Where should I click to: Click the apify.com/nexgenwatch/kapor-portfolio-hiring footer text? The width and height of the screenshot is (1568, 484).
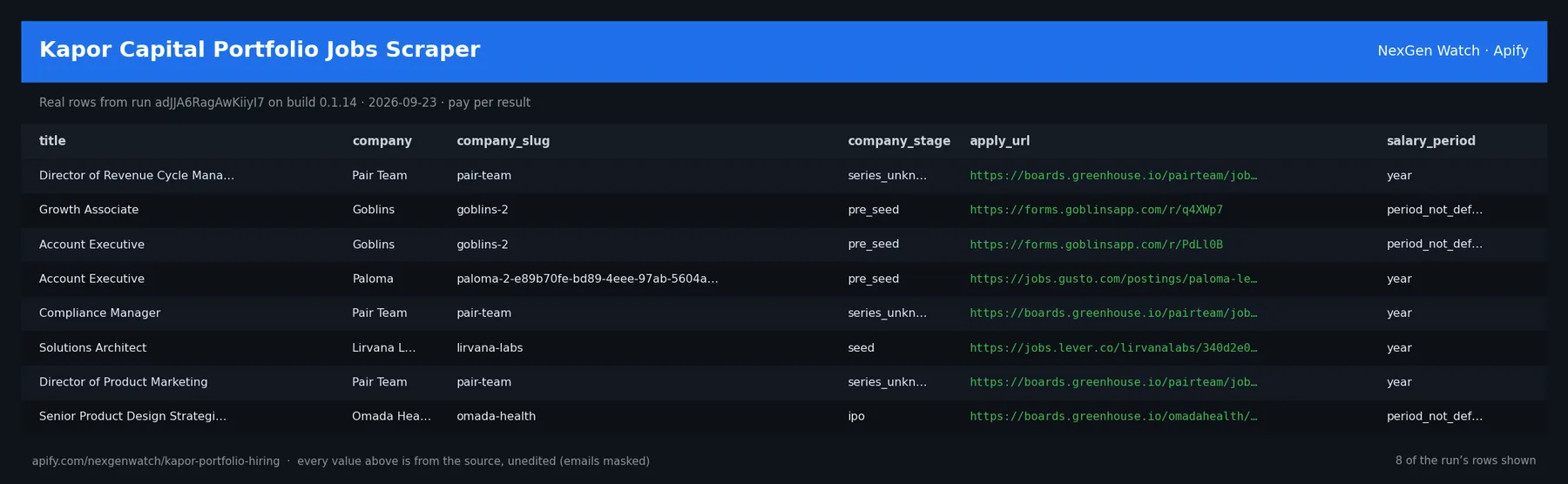click(x=156, y=461)
